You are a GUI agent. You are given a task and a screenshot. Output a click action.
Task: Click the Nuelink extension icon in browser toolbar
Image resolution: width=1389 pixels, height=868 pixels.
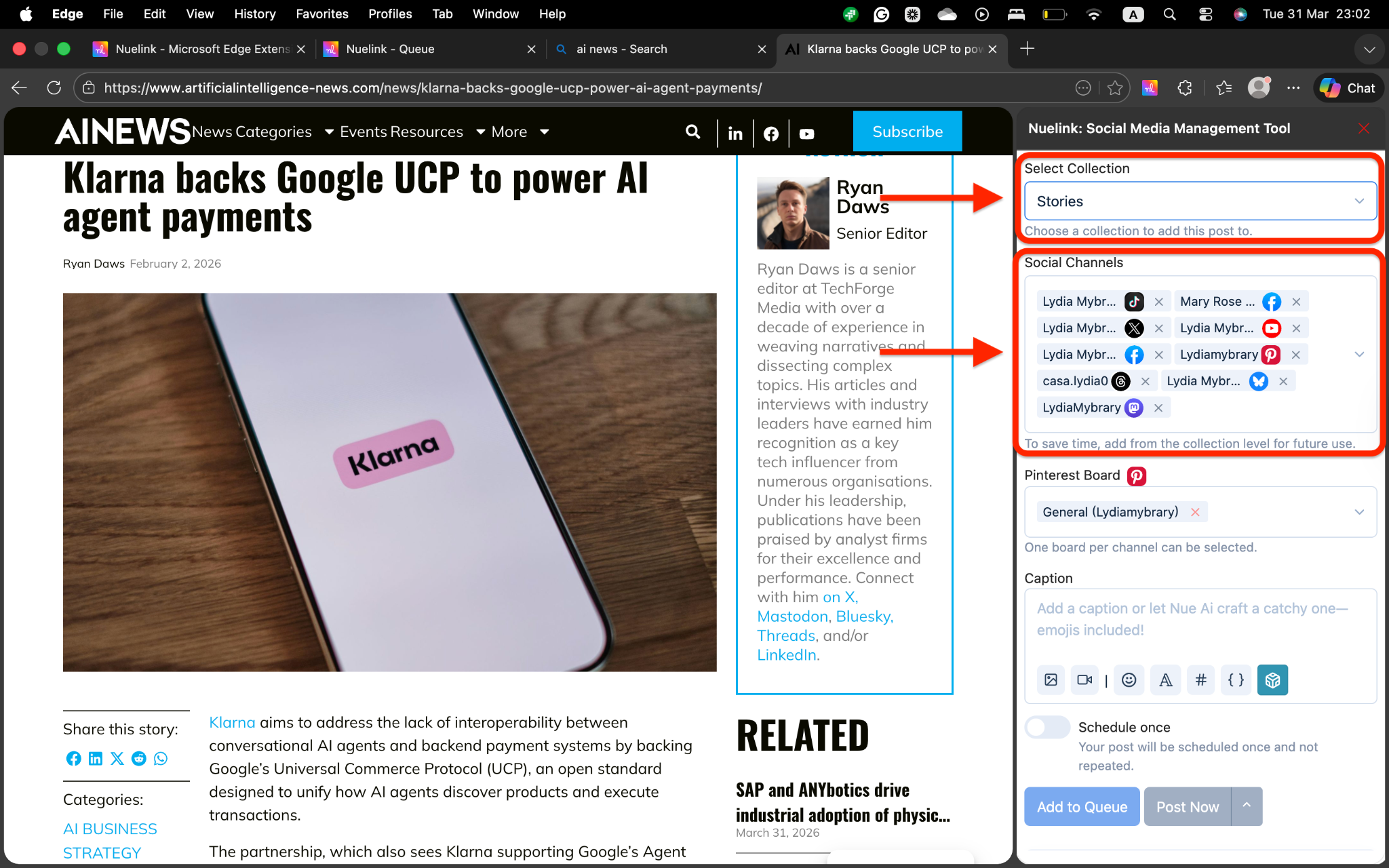click(1150, 87)
